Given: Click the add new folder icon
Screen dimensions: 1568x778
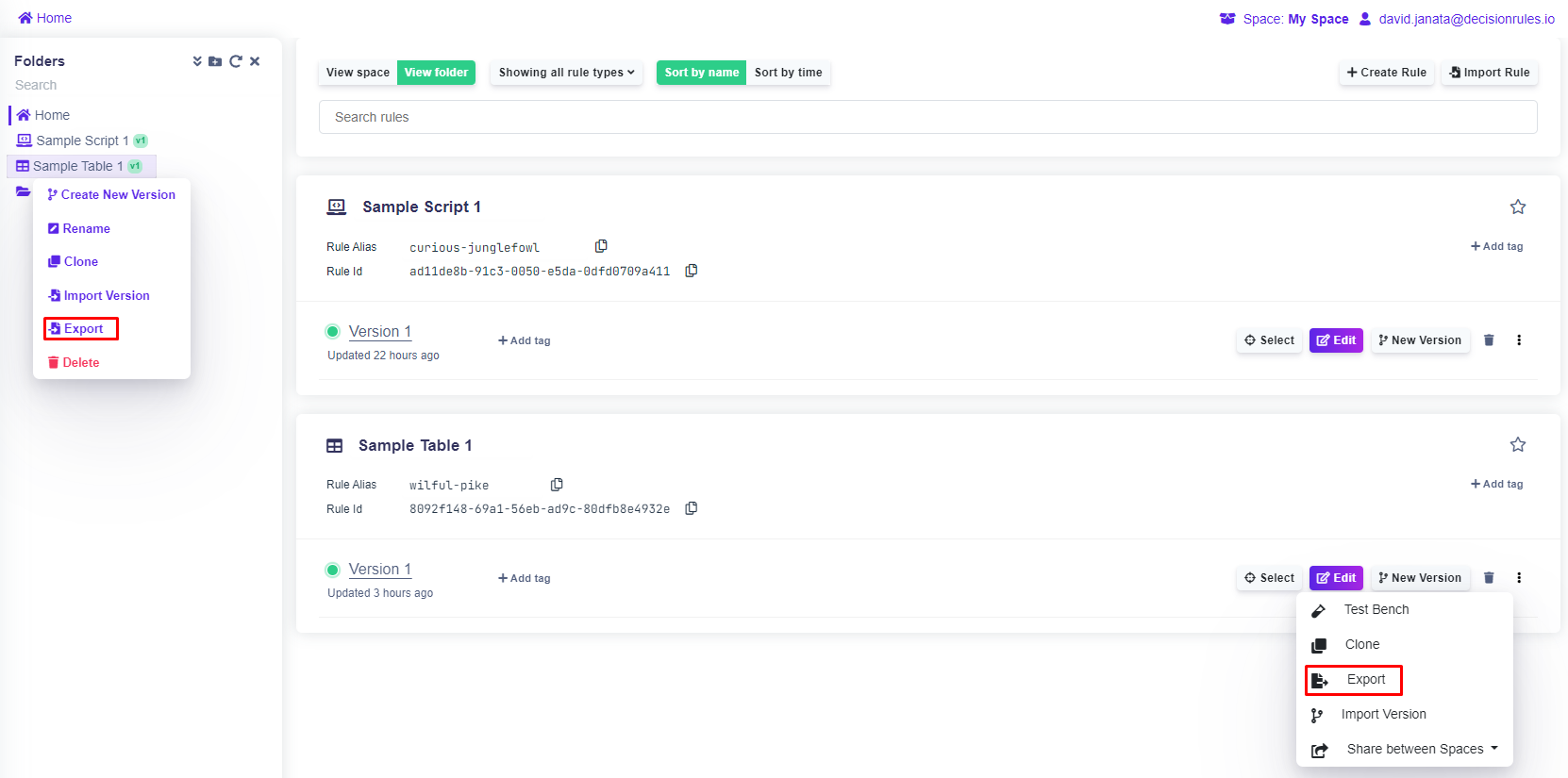Looking at the screenshot, I should 215,61.
